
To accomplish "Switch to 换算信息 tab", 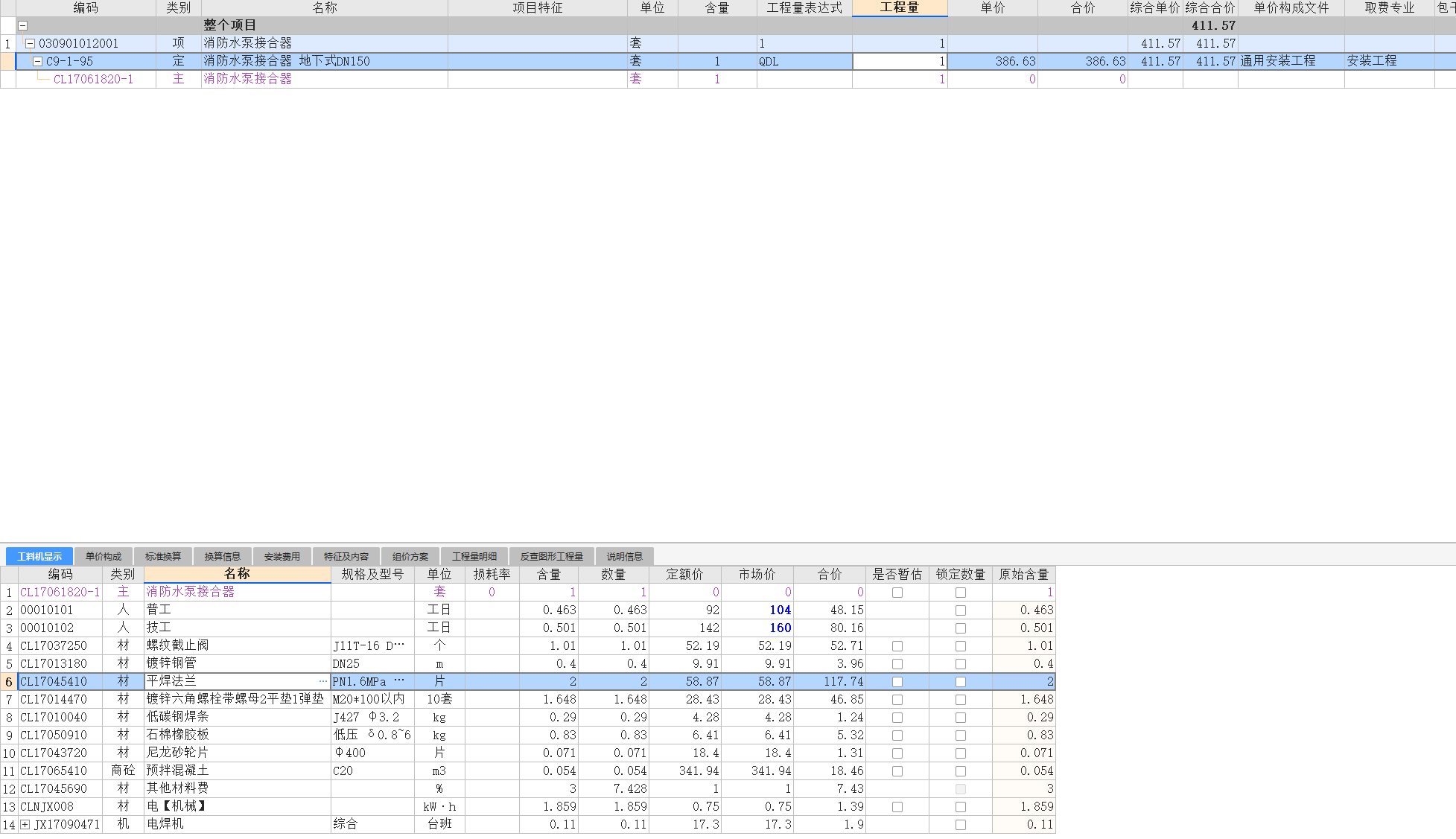I will click(x=223, y=556).
